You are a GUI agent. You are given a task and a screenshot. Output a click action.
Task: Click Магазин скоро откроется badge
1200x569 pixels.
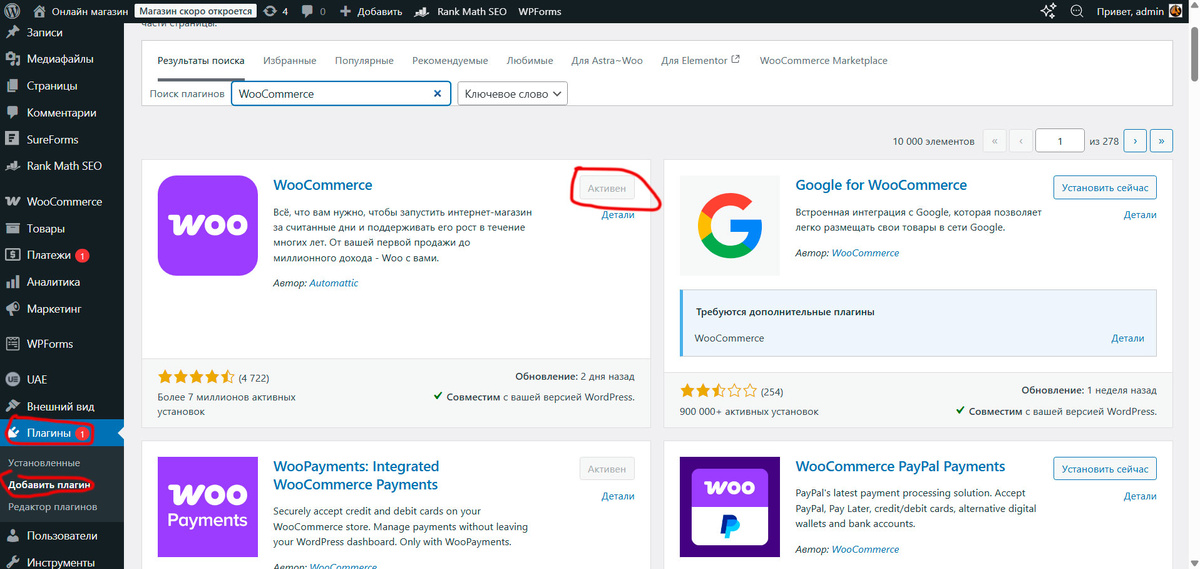coord(196,11)
